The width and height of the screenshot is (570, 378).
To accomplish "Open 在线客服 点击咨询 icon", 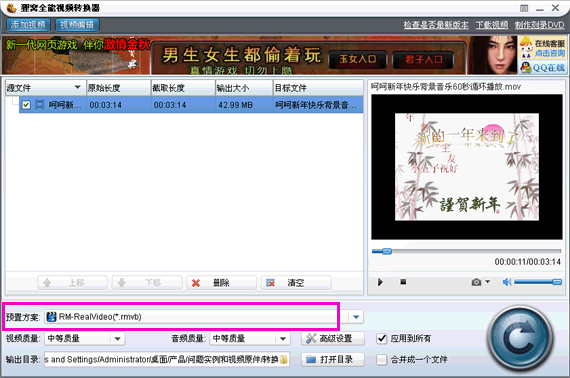I will click(x=542, y=48).
